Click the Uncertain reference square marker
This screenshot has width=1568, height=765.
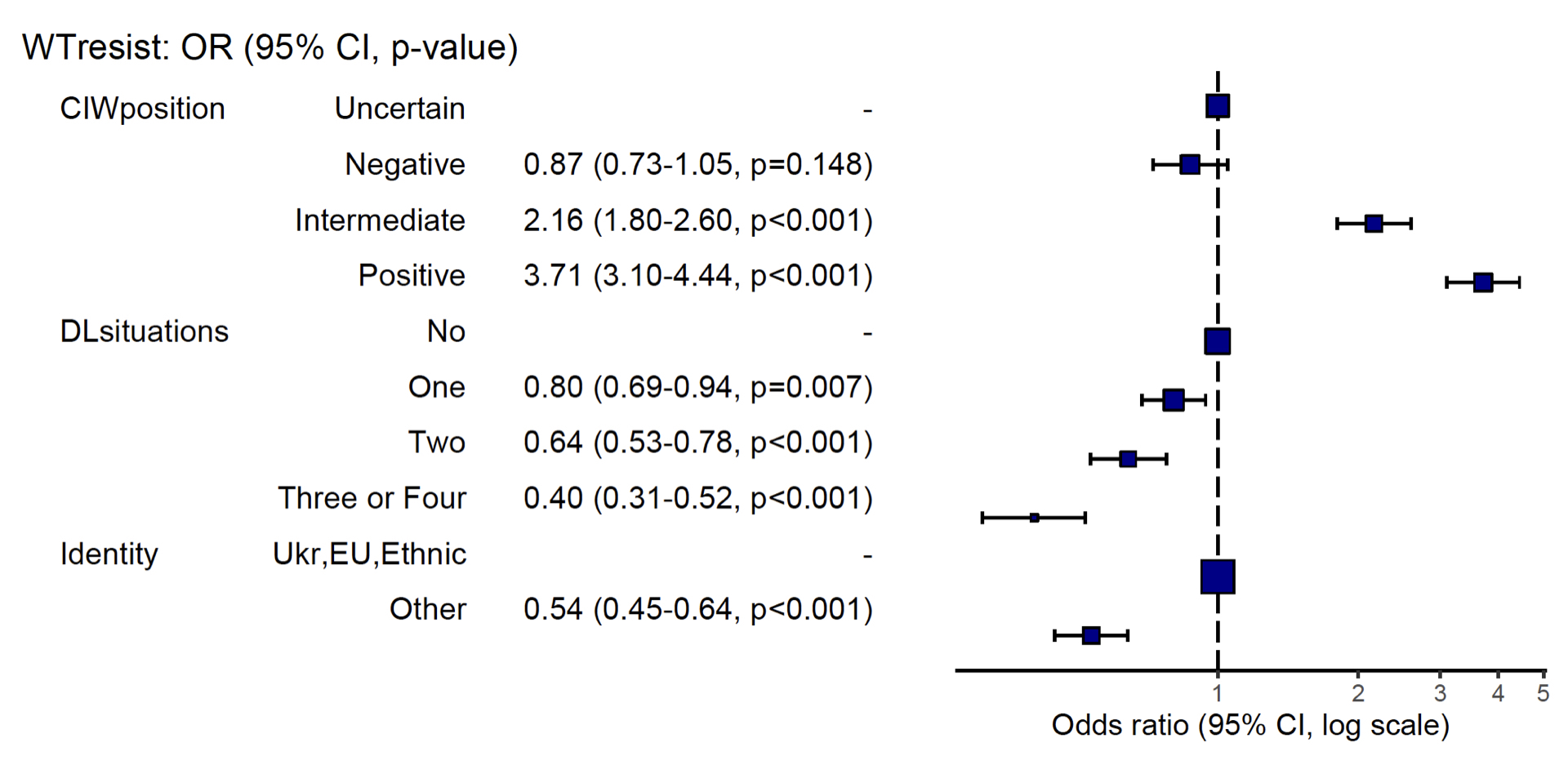tap(1218, 106)
